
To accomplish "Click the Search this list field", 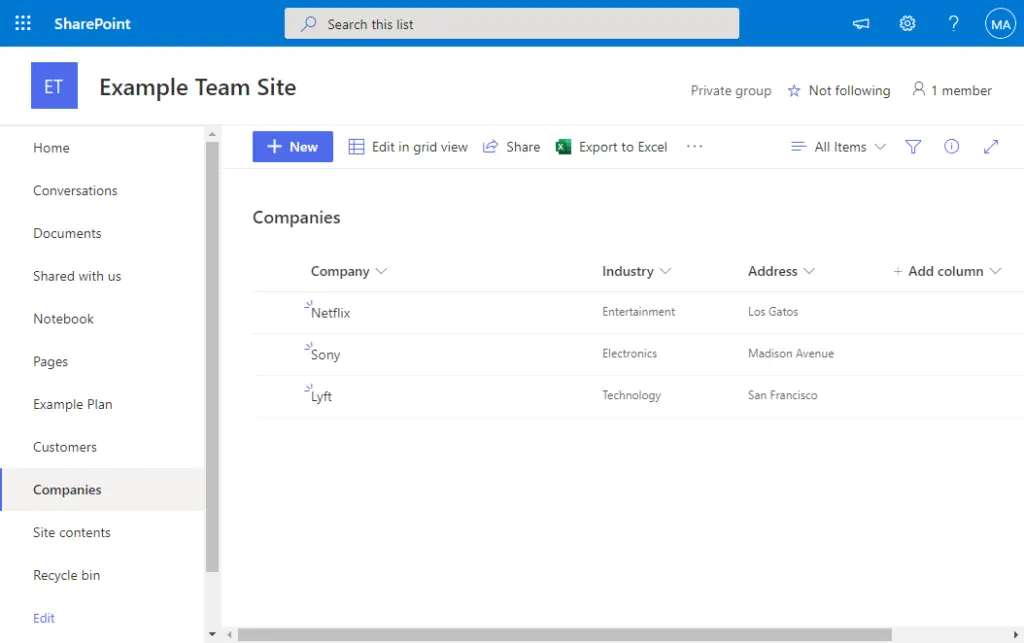I will click(x=511, y=24).
